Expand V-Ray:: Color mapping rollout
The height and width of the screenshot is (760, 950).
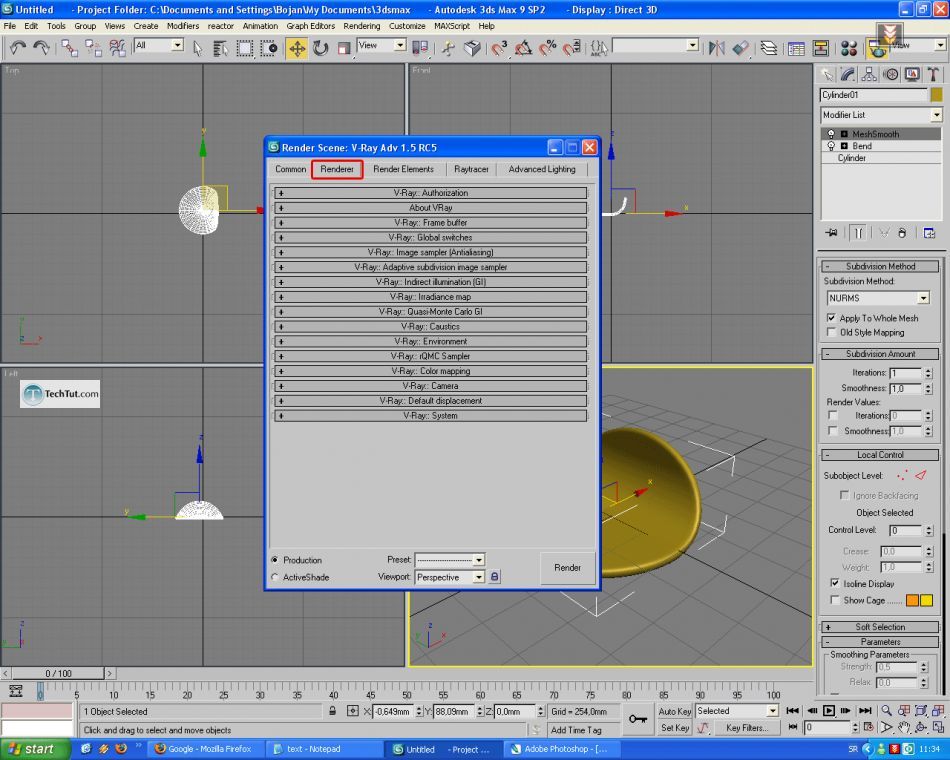click(430, 371)
